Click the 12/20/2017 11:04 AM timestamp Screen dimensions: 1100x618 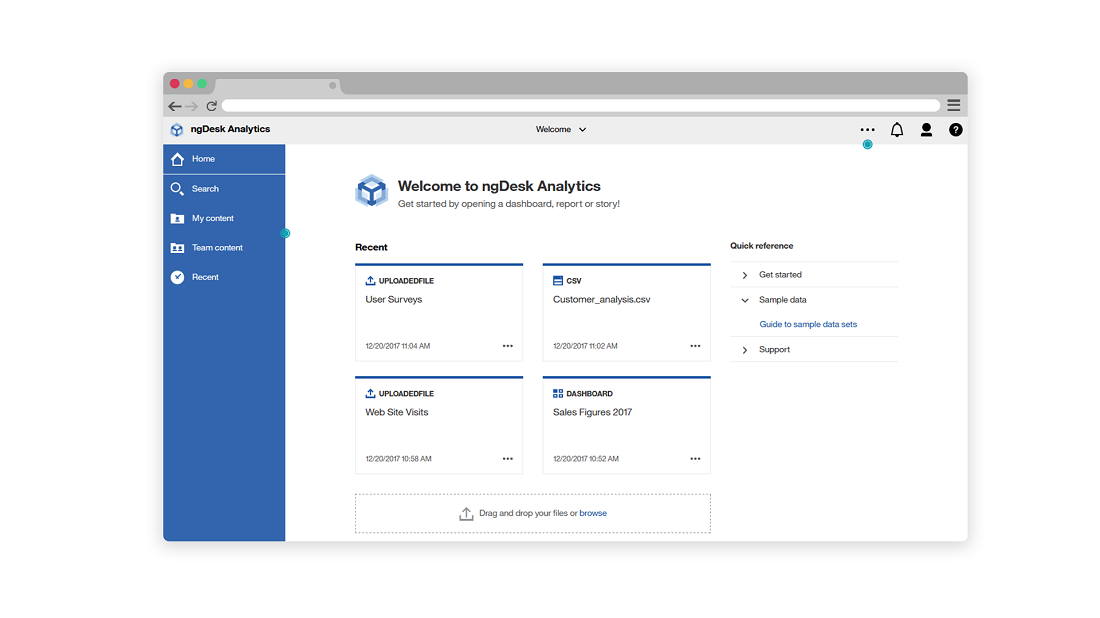[398, 347]
